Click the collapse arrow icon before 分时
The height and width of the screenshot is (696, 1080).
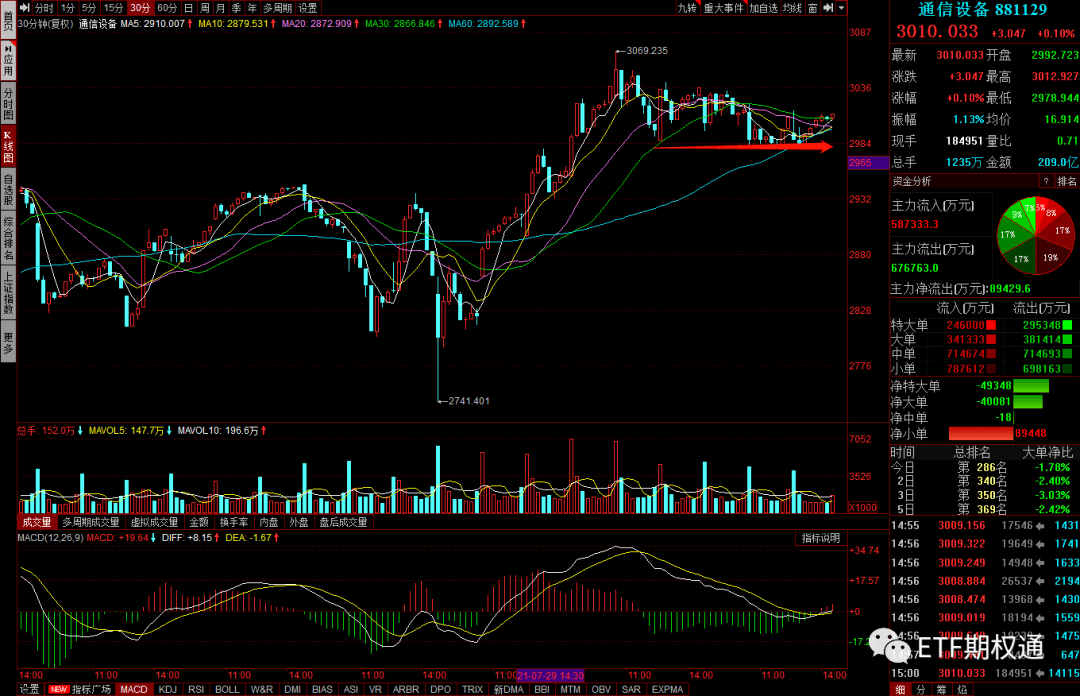pyautogui.click(x=25, y=8)
